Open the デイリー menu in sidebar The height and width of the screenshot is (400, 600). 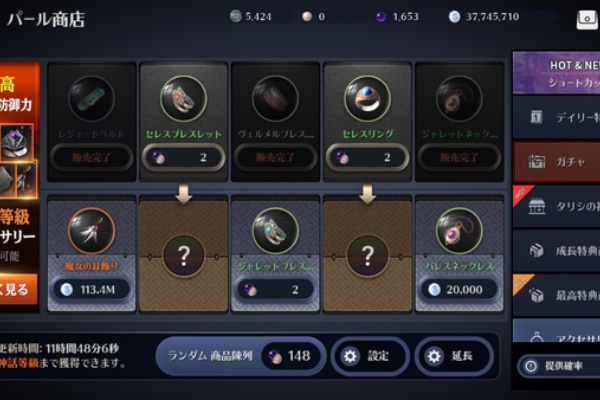pyautogui.click(x=556, y=117)
